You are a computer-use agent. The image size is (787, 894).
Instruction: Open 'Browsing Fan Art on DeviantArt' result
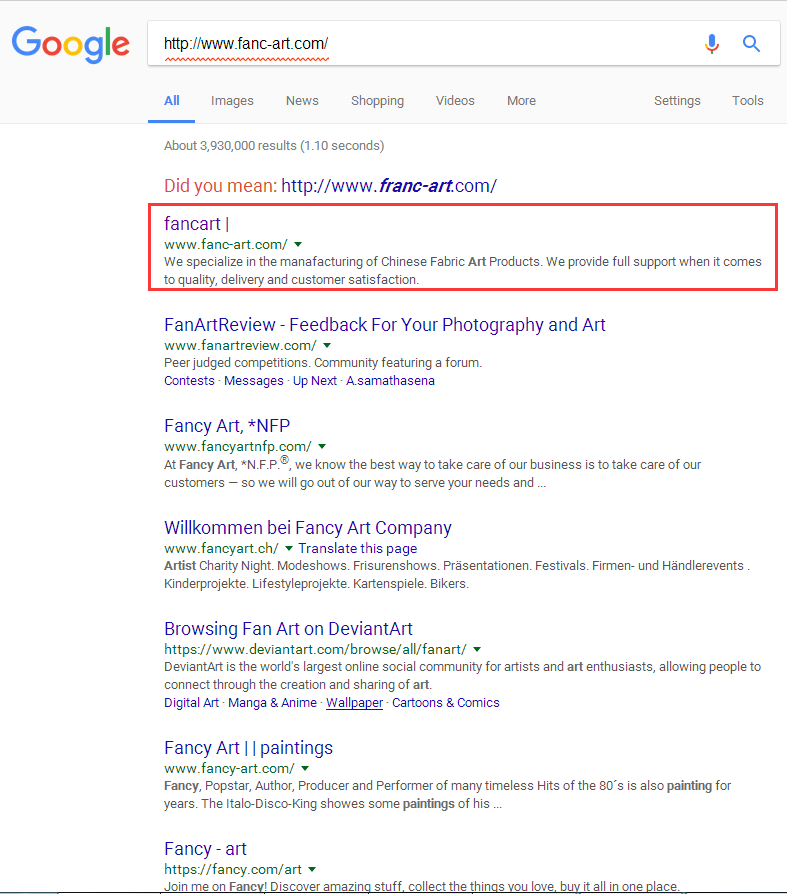pos(288,628)
